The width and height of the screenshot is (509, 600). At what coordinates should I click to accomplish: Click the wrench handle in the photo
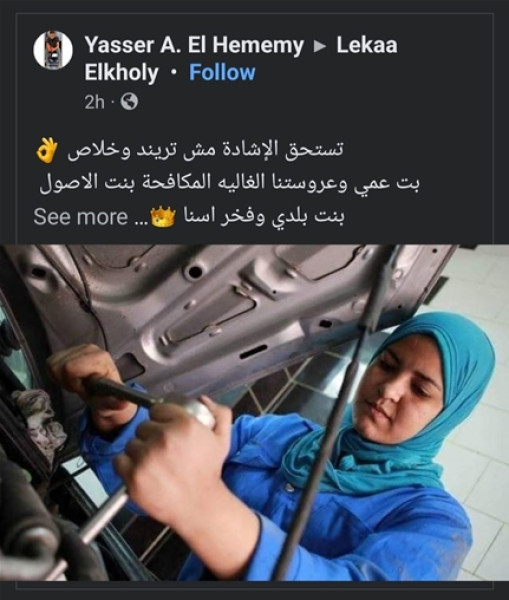point(119,391)
